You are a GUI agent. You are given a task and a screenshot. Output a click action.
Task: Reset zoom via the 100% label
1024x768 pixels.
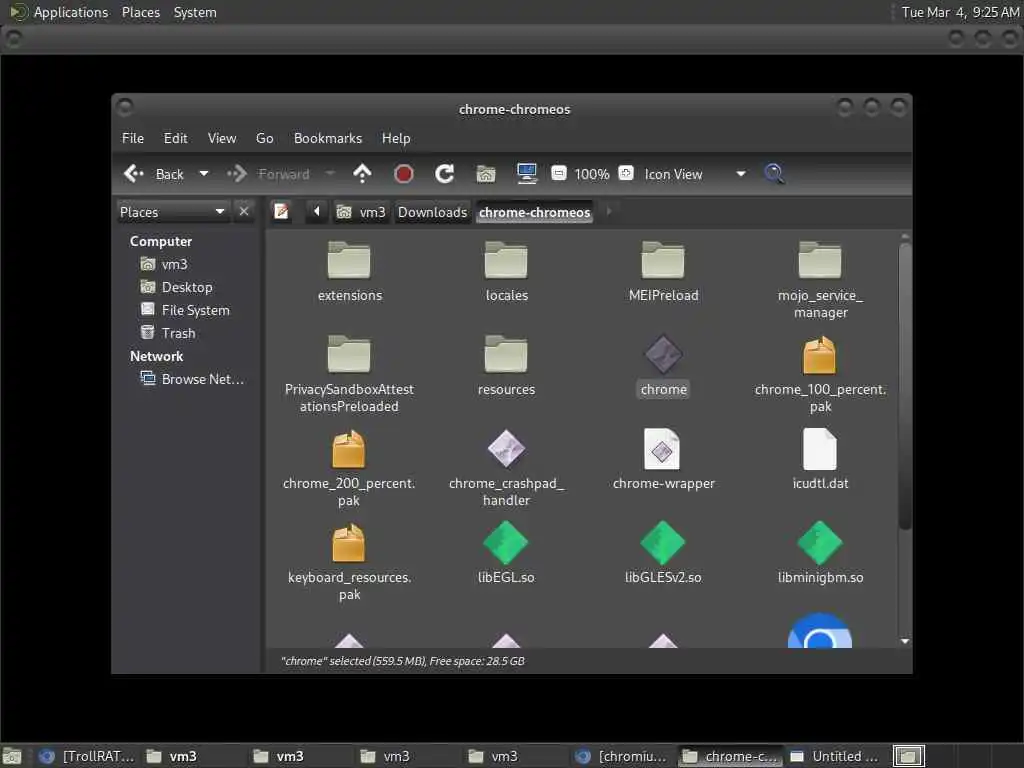coord(592,174)
